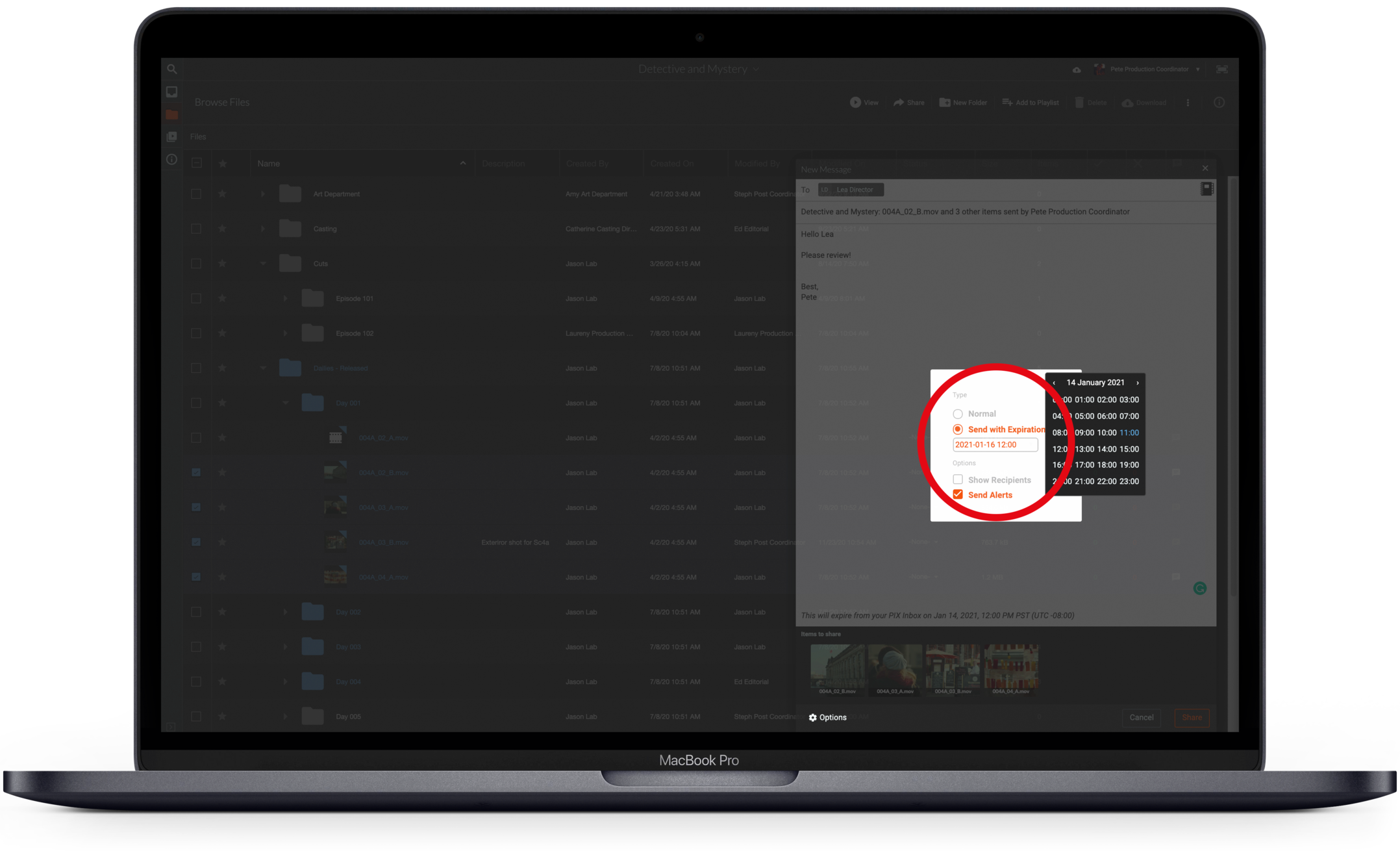1400x851 pixels.
Task: Click the address book icon in To field
Action: click(1206, 189)
